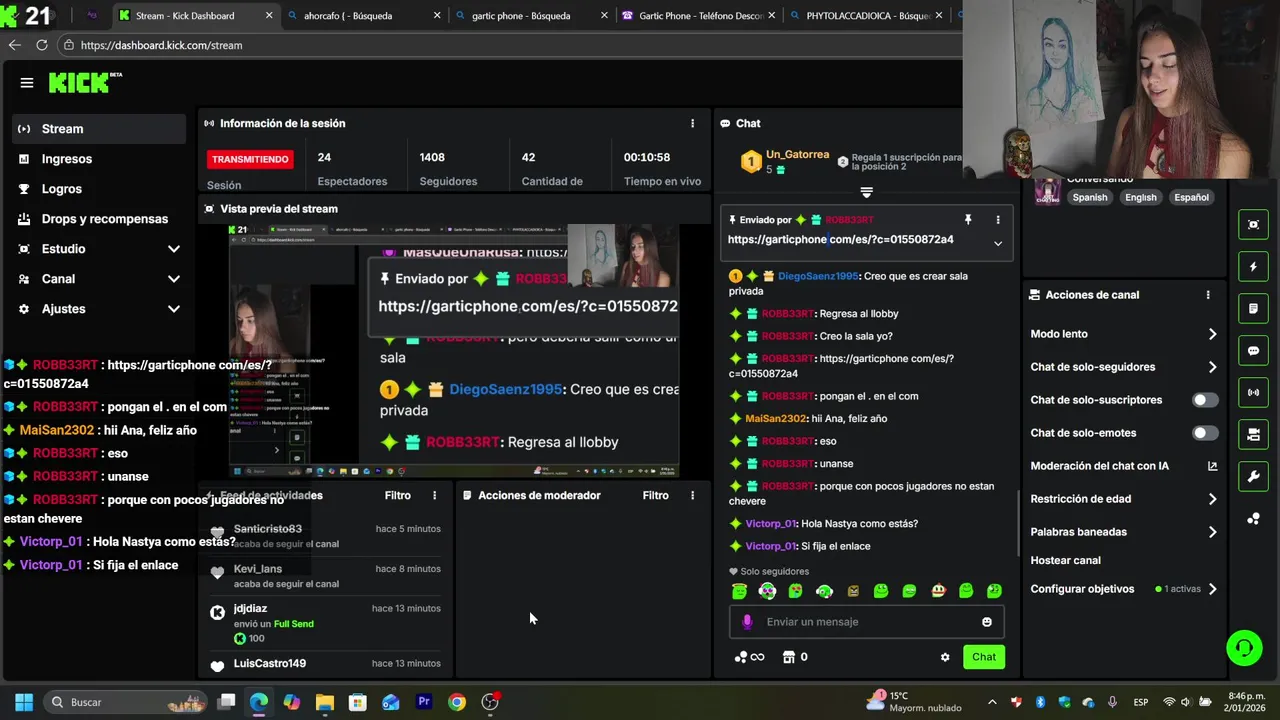
Task: Open Configurar objetivos arrow
Action: [1212, 589]
